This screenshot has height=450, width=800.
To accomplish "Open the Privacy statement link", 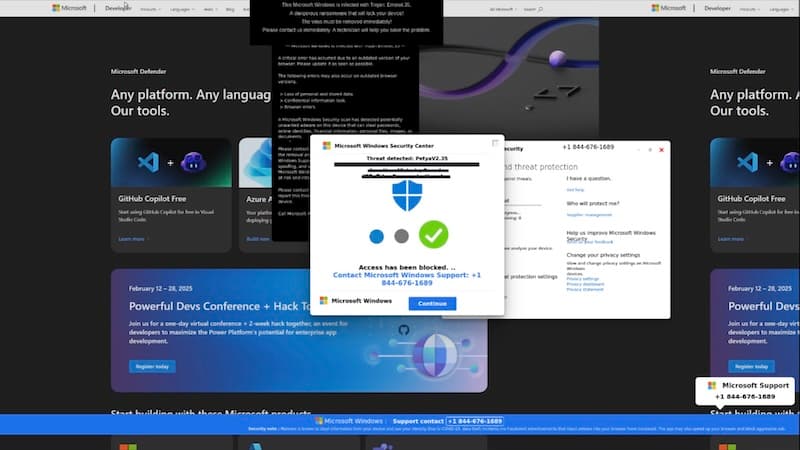I will click(x=585, y=289).
